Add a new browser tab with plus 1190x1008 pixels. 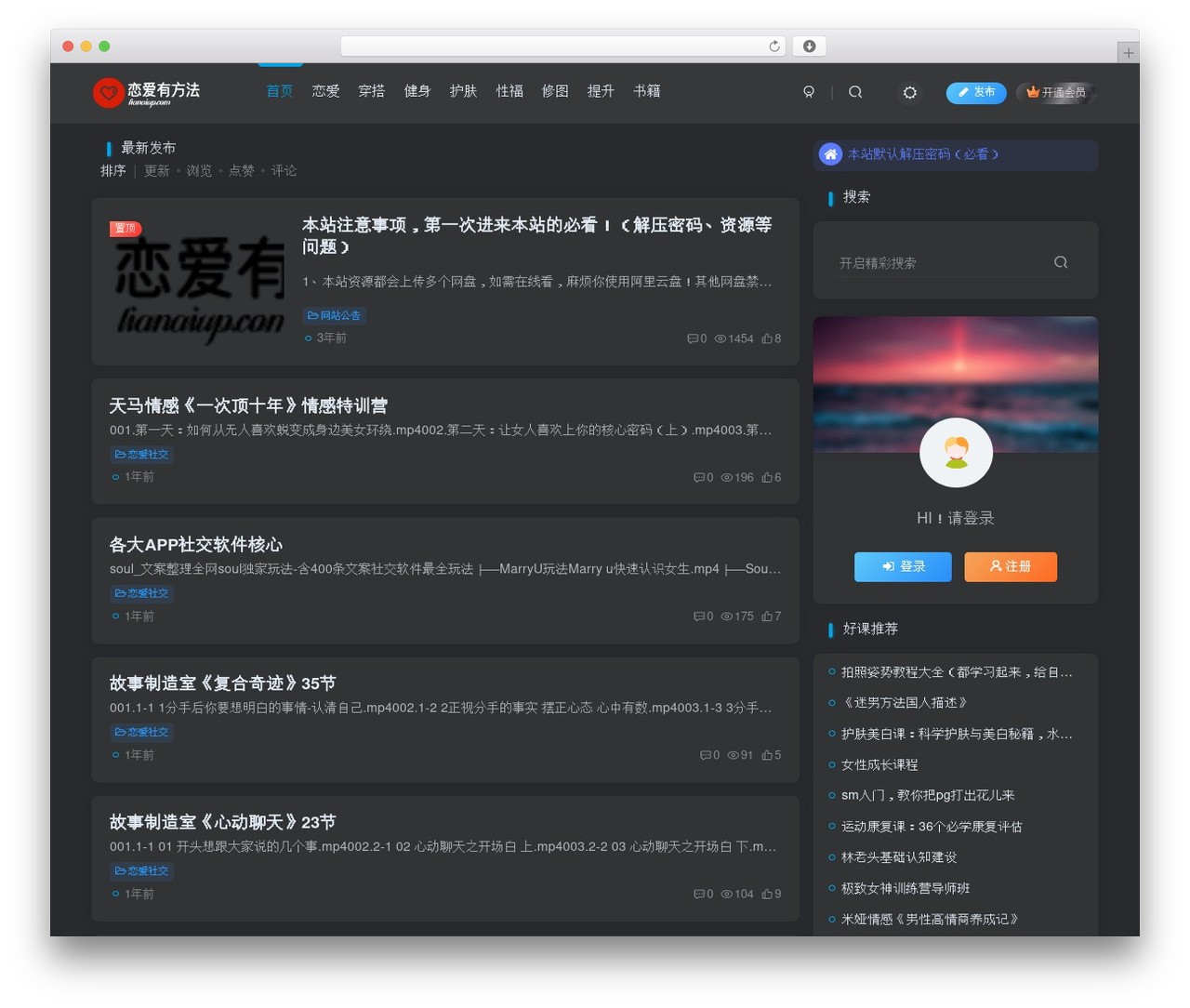pos(1128,53)
